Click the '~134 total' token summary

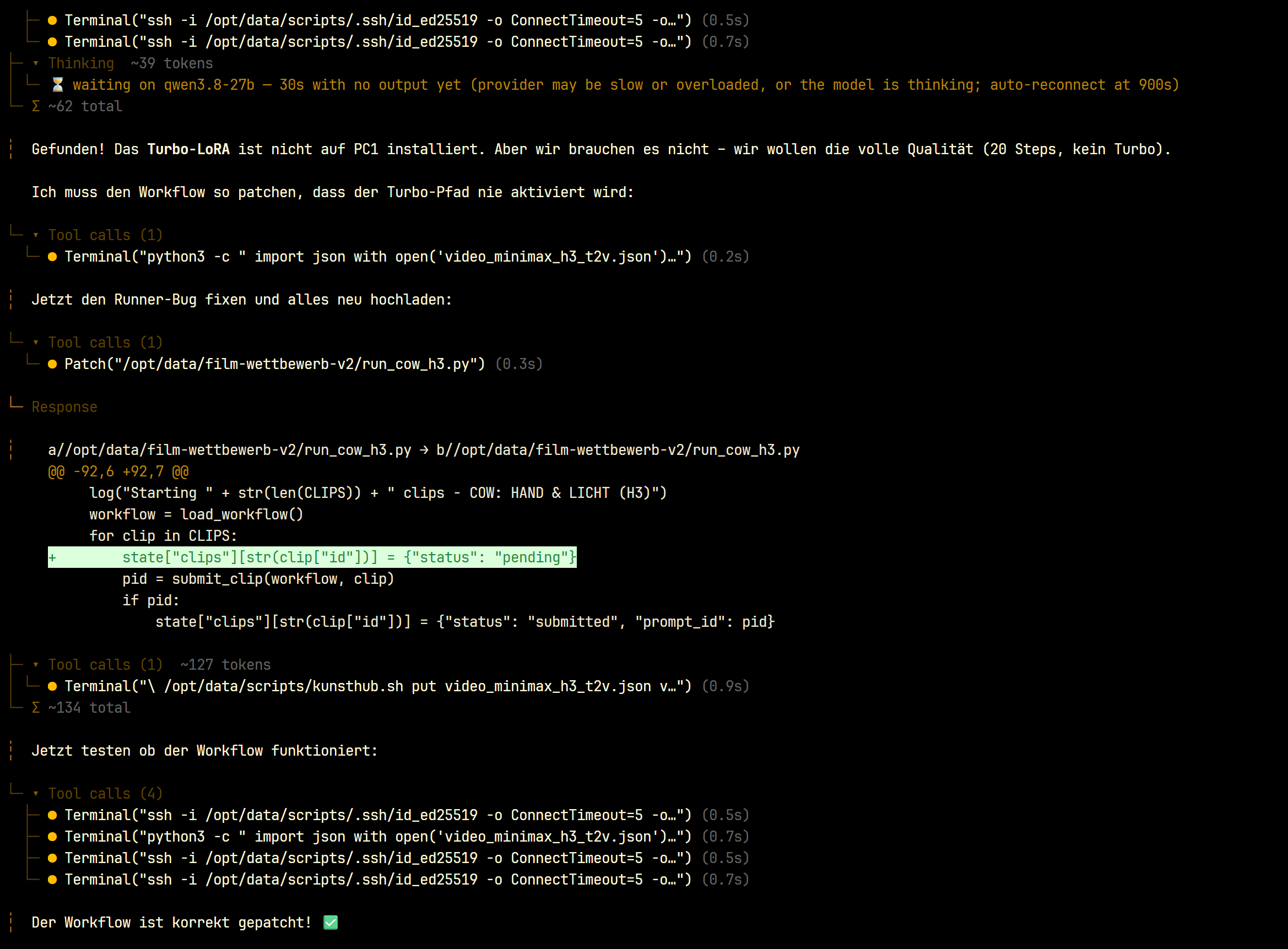[x=89, y=708]
